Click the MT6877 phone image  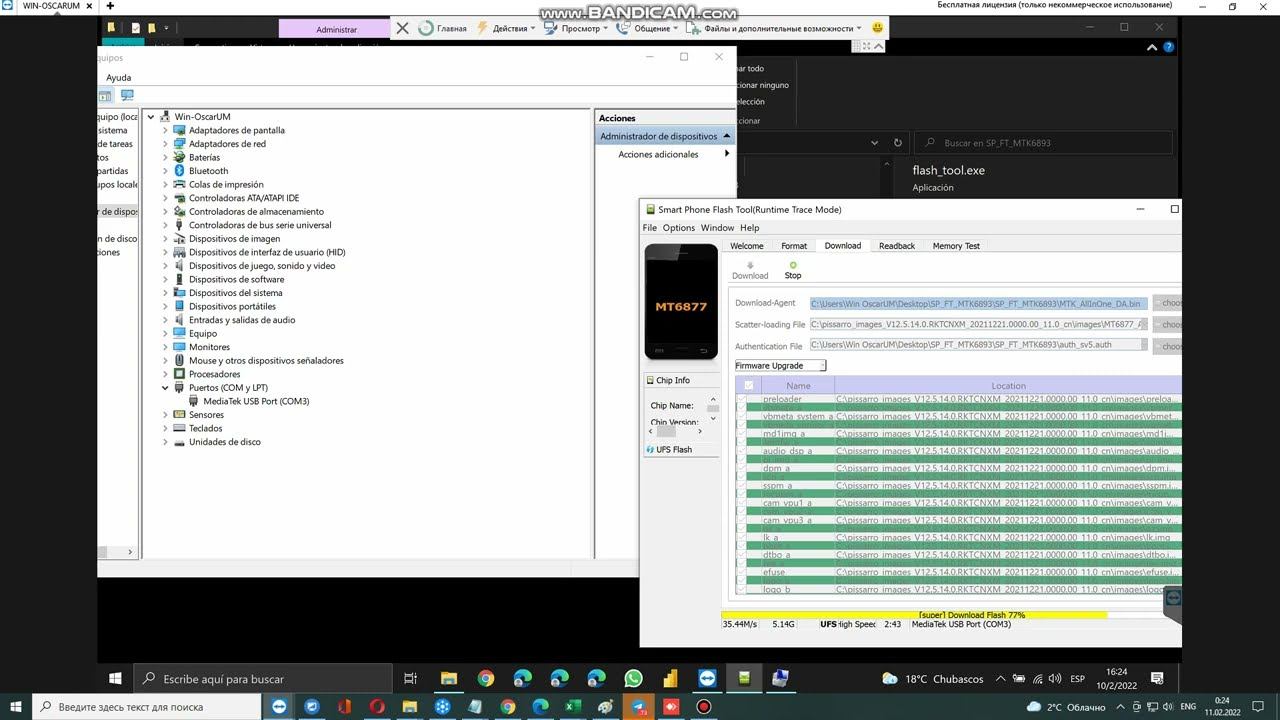681,302
